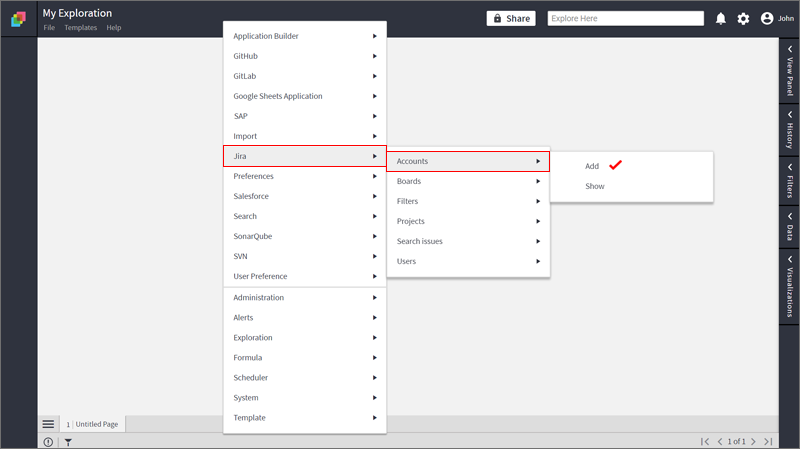Open GitHub submenu
The height and width of the screenshot is (449, 800).
(x=305, y=56)
